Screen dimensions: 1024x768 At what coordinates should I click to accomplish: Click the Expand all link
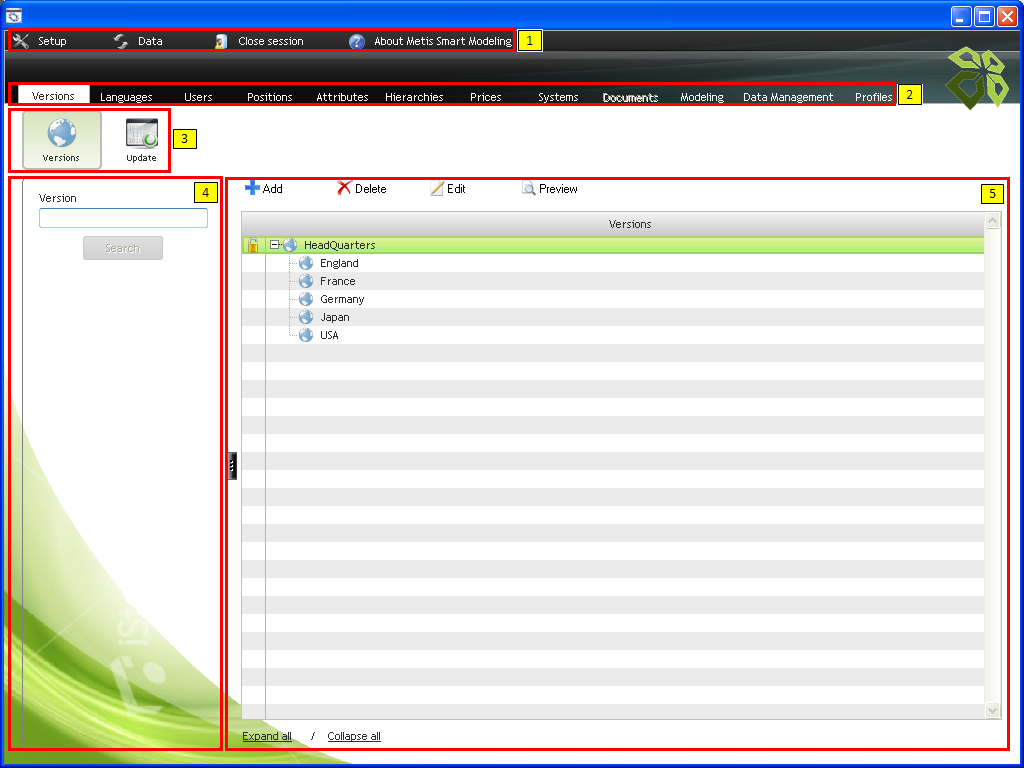coord(267,736)
